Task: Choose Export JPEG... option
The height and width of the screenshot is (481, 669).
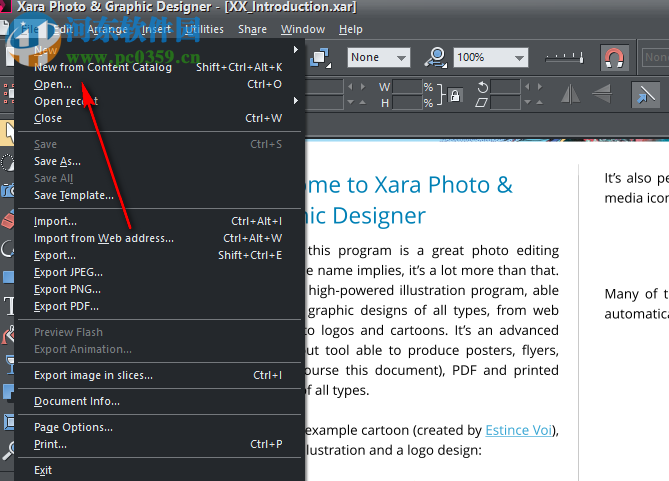Action: point(158,272)
